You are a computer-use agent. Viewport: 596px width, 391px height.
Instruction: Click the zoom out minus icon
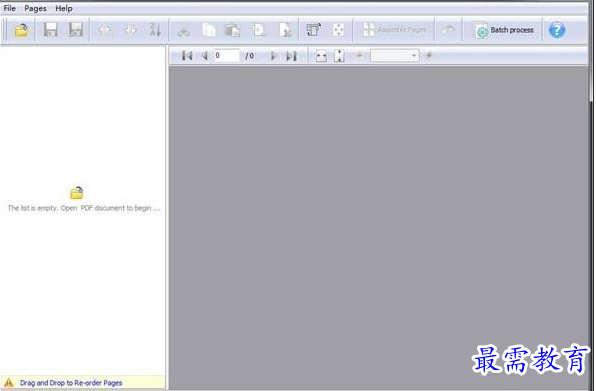[359, 56]
